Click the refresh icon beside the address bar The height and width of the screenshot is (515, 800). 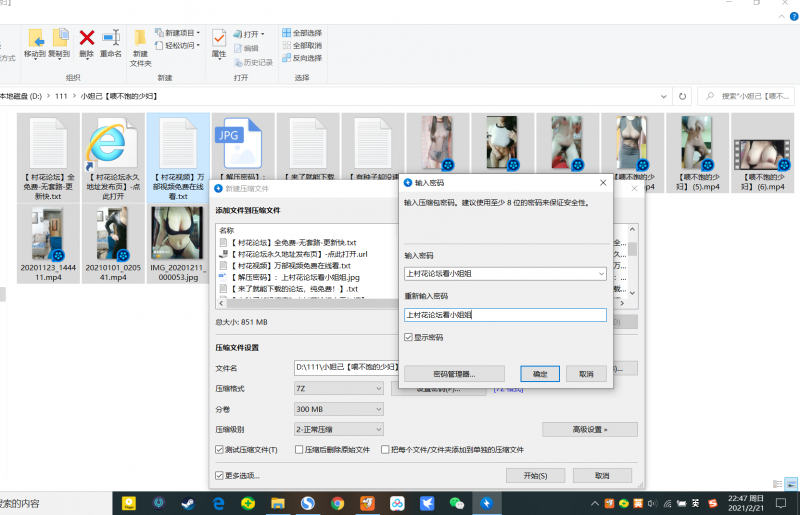[x=683, y=97]
